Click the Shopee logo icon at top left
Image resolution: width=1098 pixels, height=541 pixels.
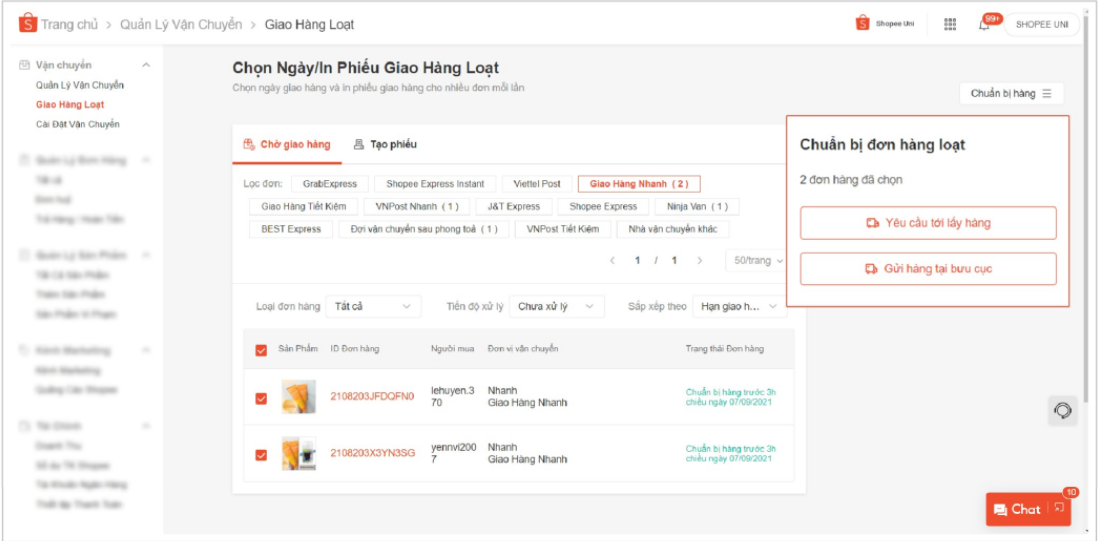27,24
